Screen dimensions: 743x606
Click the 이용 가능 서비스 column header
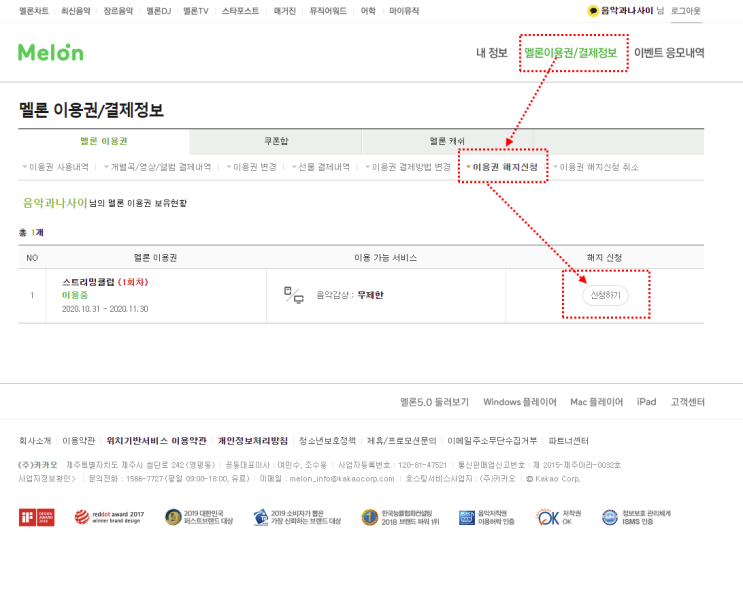(x=385, y=258)
